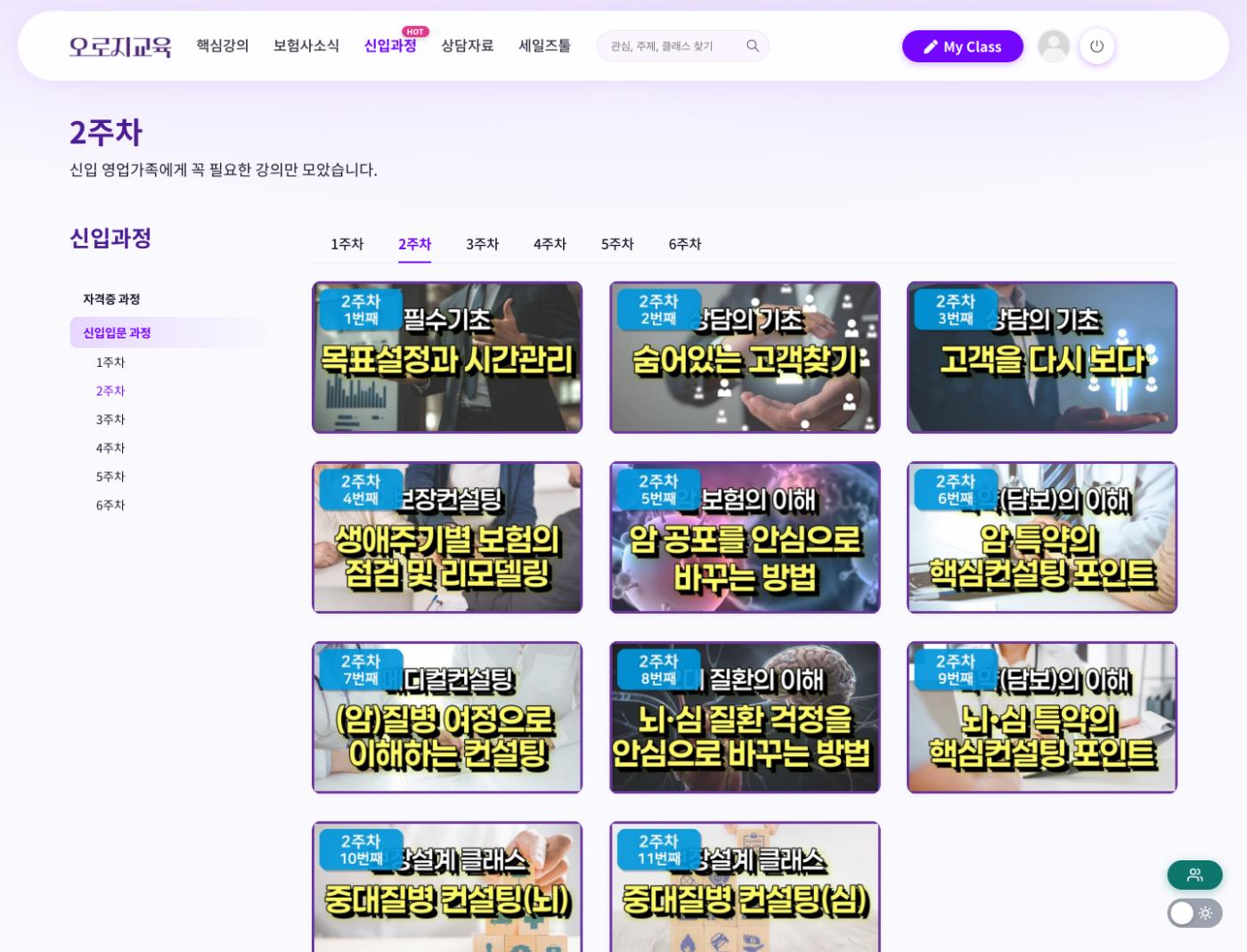Open 뇌·심 특약의 핵심컨설팅 포인트 thumbnail

tap(1042, 717)
